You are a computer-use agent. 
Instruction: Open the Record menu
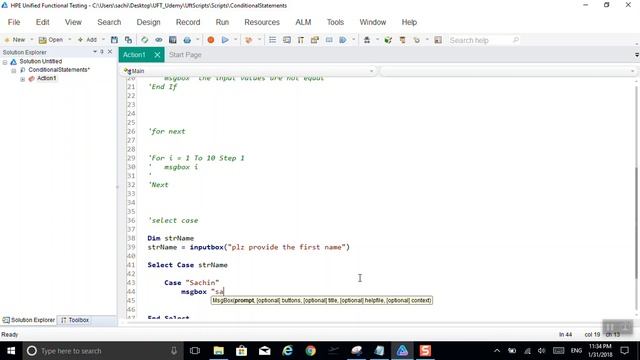[x=188, y=22]
